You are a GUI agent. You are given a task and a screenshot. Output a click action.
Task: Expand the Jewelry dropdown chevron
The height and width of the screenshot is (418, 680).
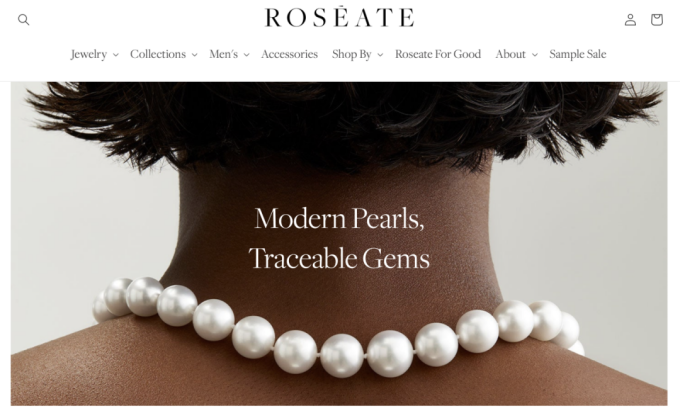click(x=115, y=55)
